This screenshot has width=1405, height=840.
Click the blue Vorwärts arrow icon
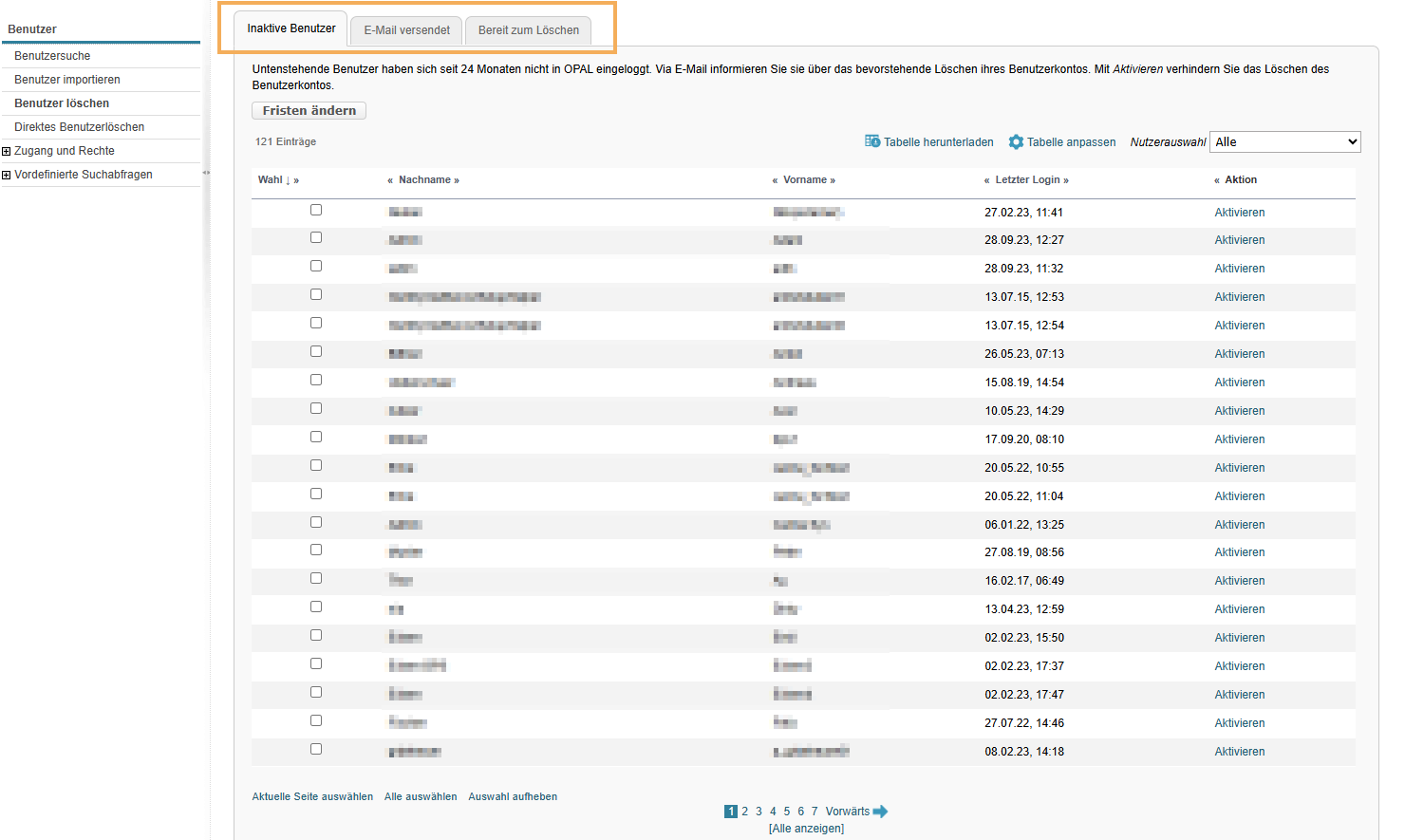(x=879, y=811)
